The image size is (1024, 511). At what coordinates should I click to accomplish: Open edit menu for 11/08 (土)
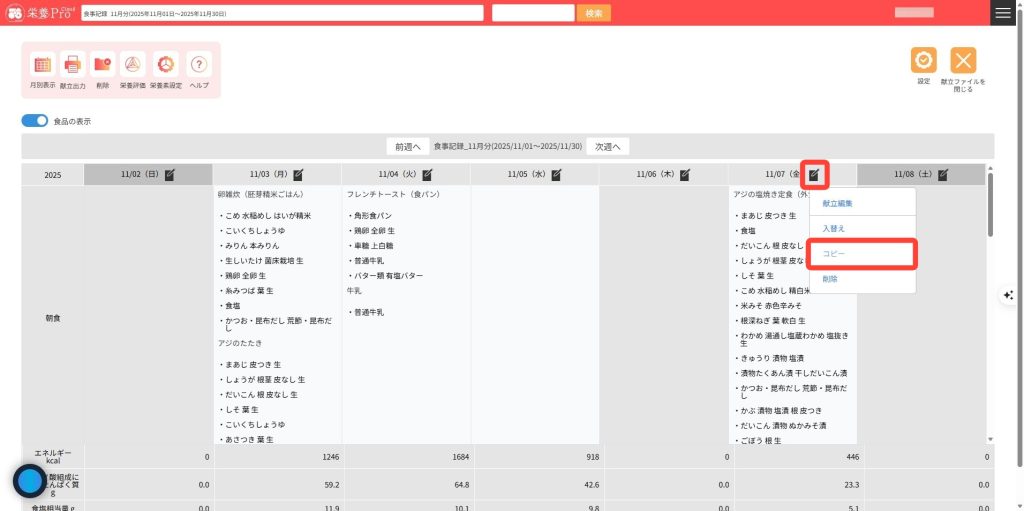click(x=944, y=175)
